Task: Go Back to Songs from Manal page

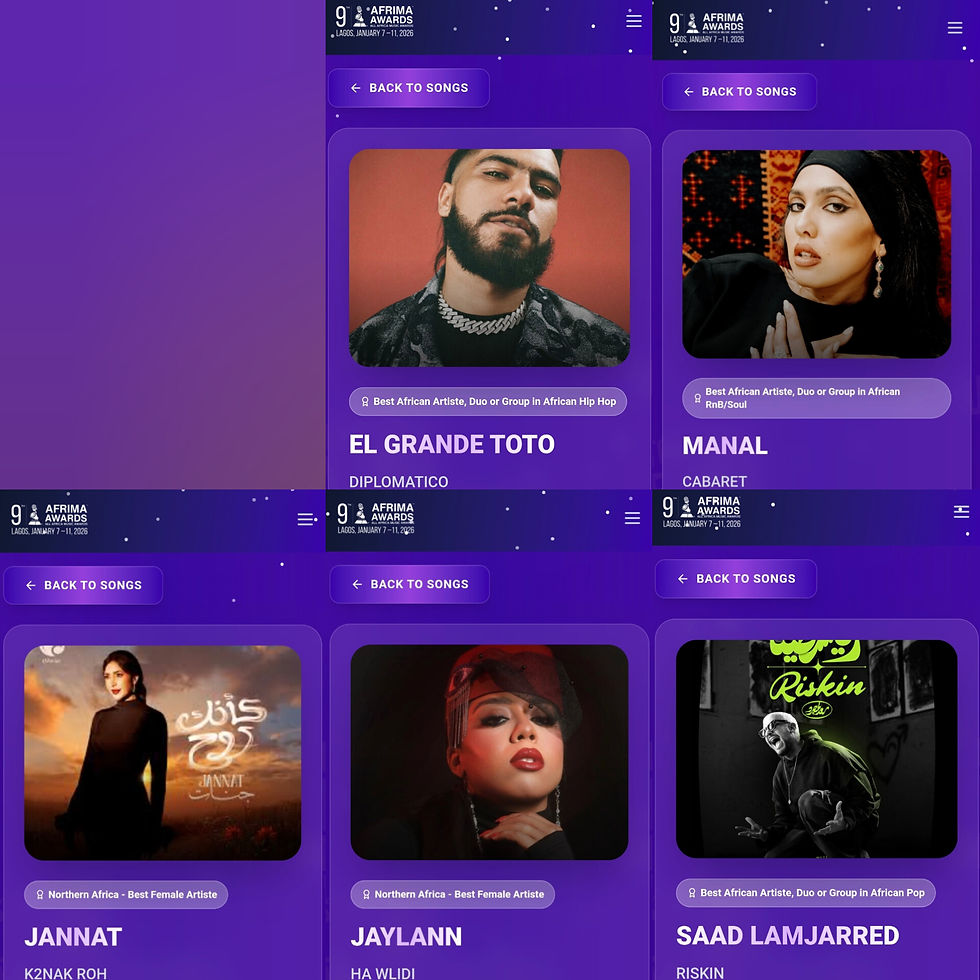Action: pyautogui.click(x=739, y=92)
